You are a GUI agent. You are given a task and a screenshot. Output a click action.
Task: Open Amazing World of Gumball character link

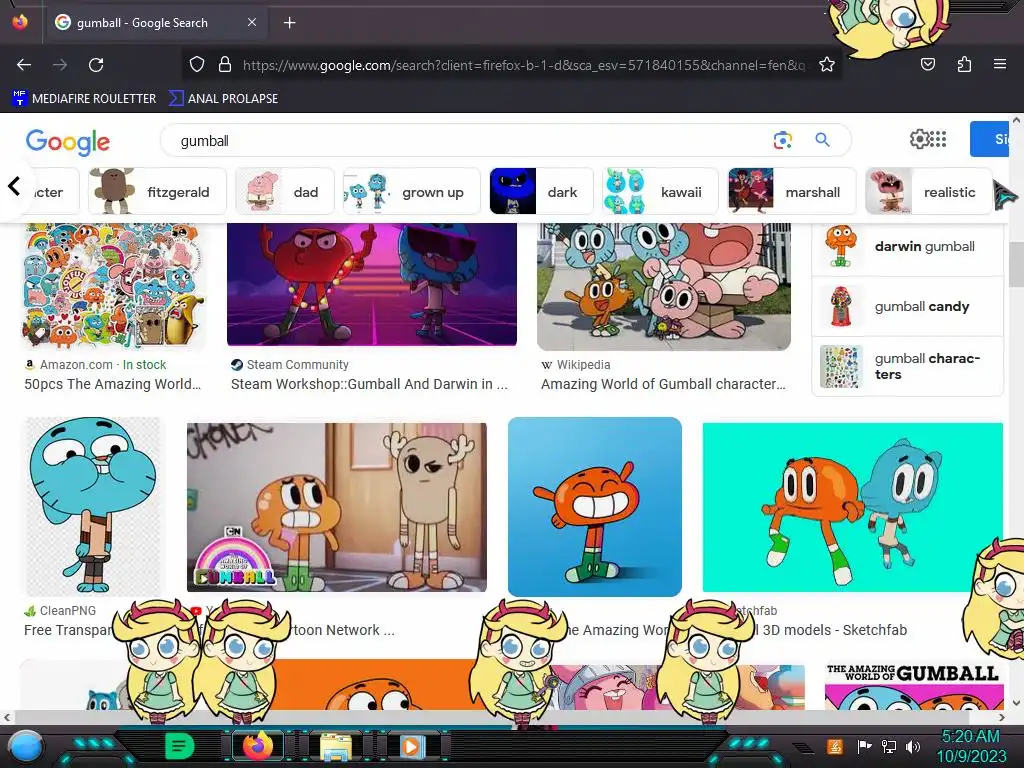[663, 384]
